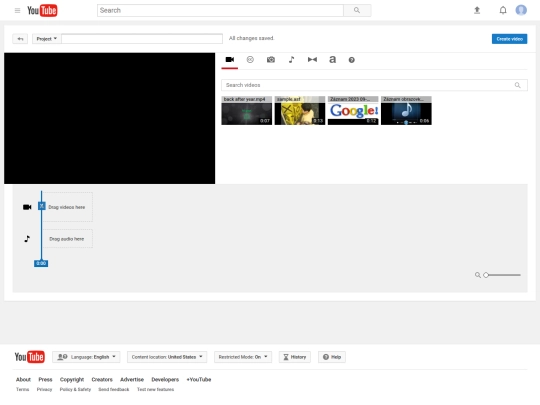Viewport: 540px width, 405px height.
Task: Click the timeline zoom magnifier icon
Action: (x=478, y=275)
